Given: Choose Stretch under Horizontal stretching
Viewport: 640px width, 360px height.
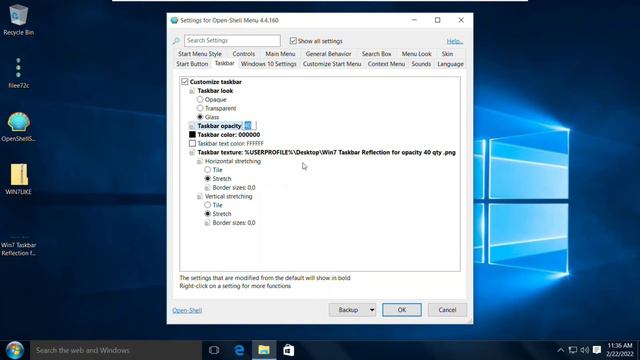Looking at the screenshot, I should pos(208,179).
